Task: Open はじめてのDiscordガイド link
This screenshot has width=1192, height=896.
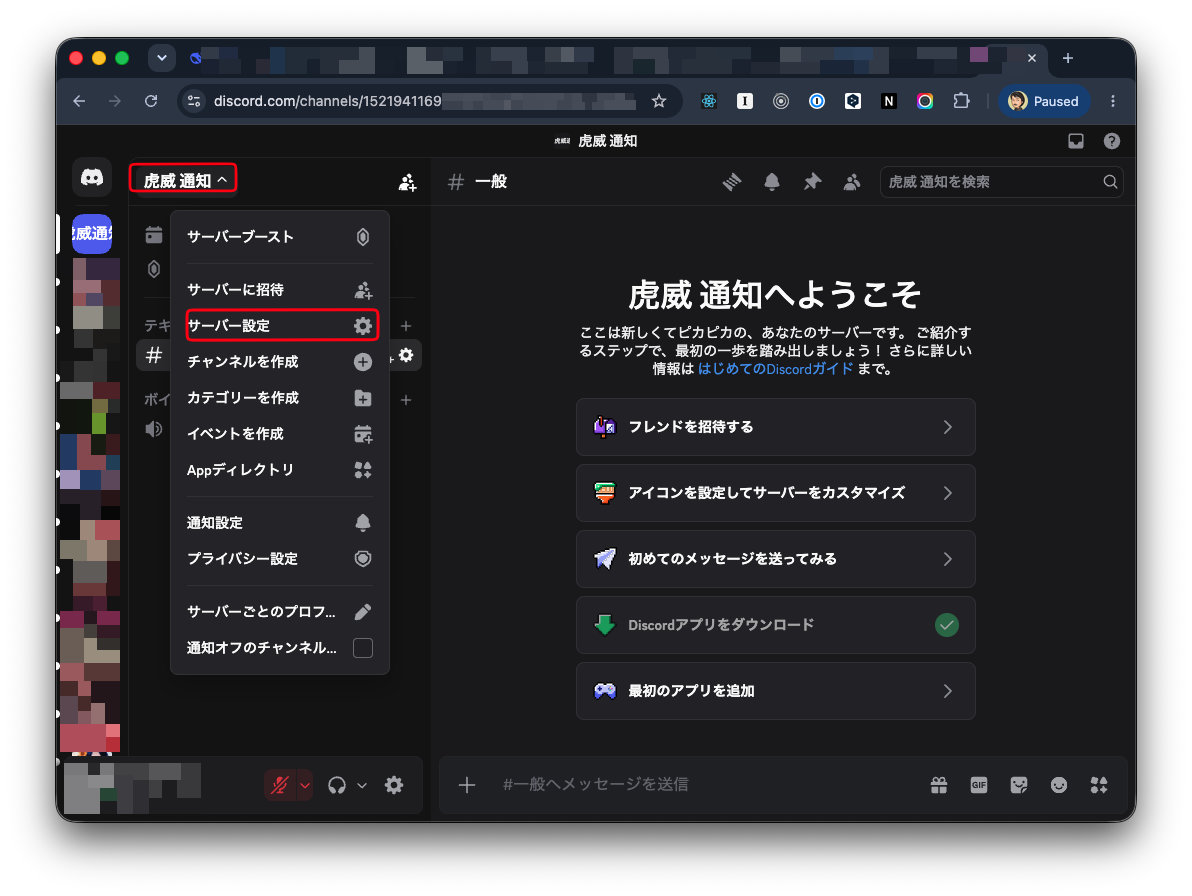Action: tap(775, 369)
